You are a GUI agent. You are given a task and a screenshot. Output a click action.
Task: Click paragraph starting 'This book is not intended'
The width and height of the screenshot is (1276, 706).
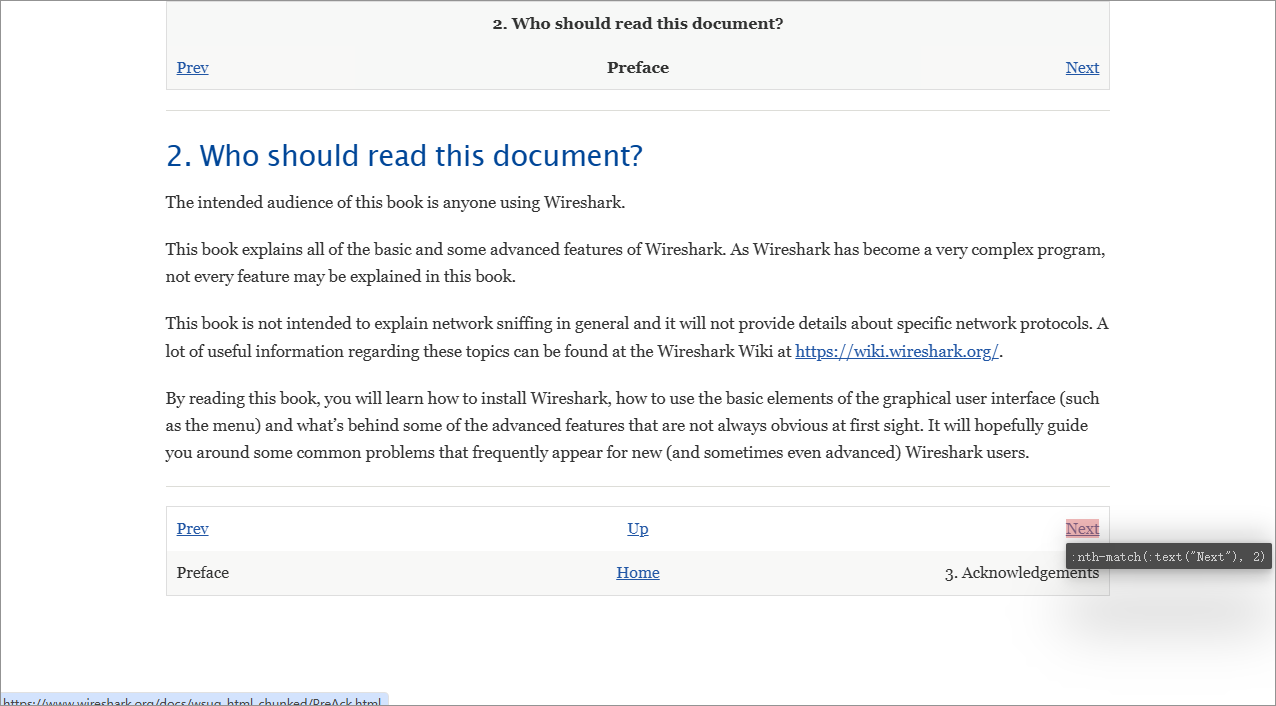pyautogui.click(x=637, y=338)
